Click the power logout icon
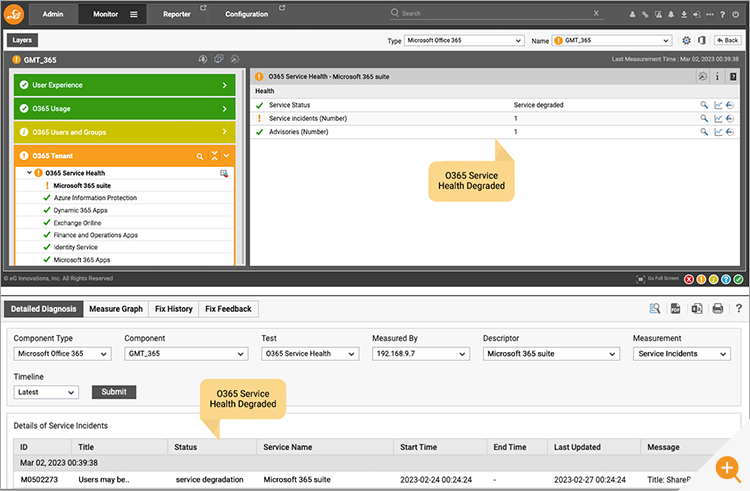Screen dimensions: 750x491 click(x=736, y=14)
